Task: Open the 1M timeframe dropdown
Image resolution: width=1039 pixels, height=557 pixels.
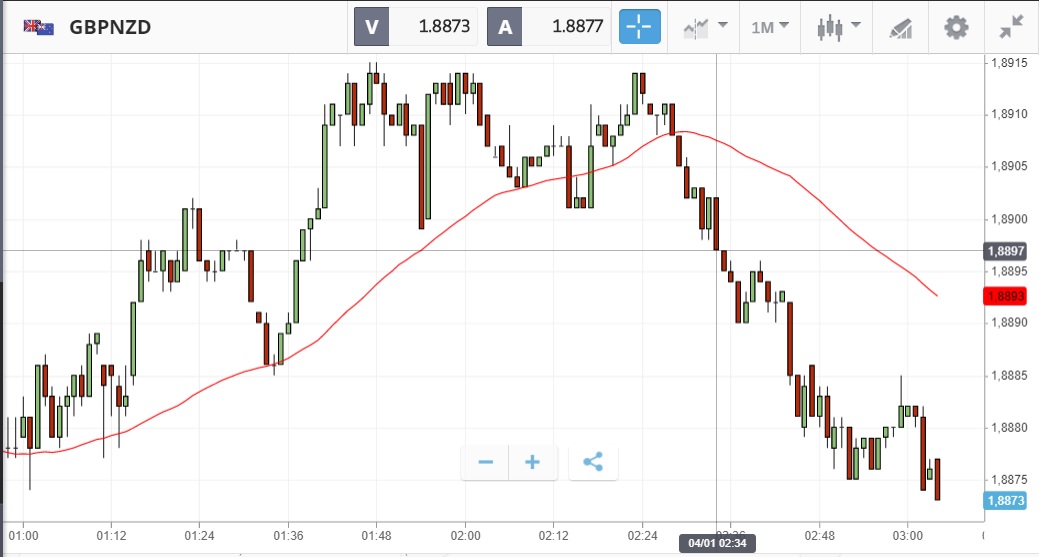Action: pyautogui.click(x=770, y=27)
